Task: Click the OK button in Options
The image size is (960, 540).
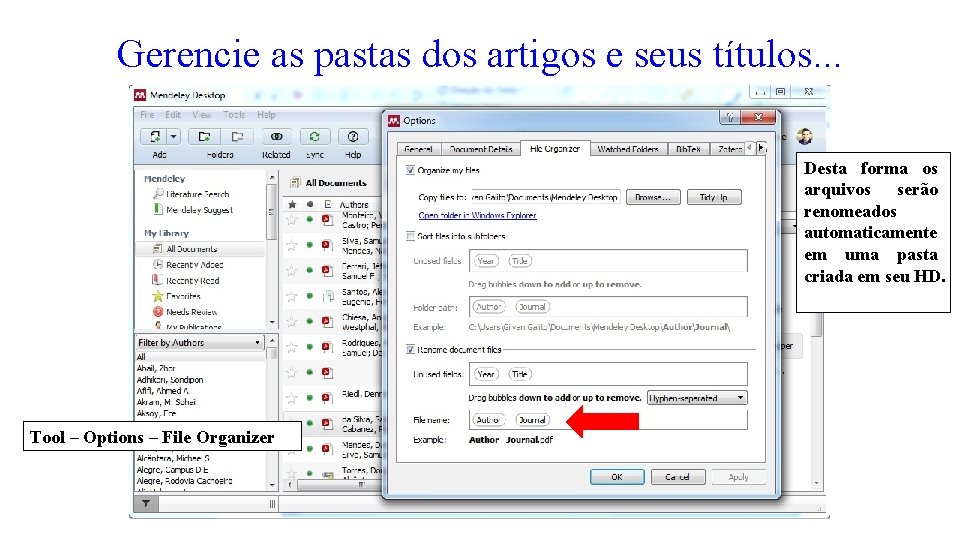Action: (x=617, y=477)
